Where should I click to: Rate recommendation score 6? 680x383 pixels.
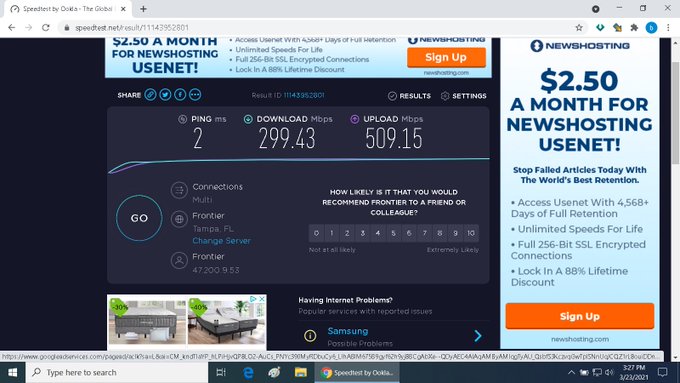click(409, 233)
